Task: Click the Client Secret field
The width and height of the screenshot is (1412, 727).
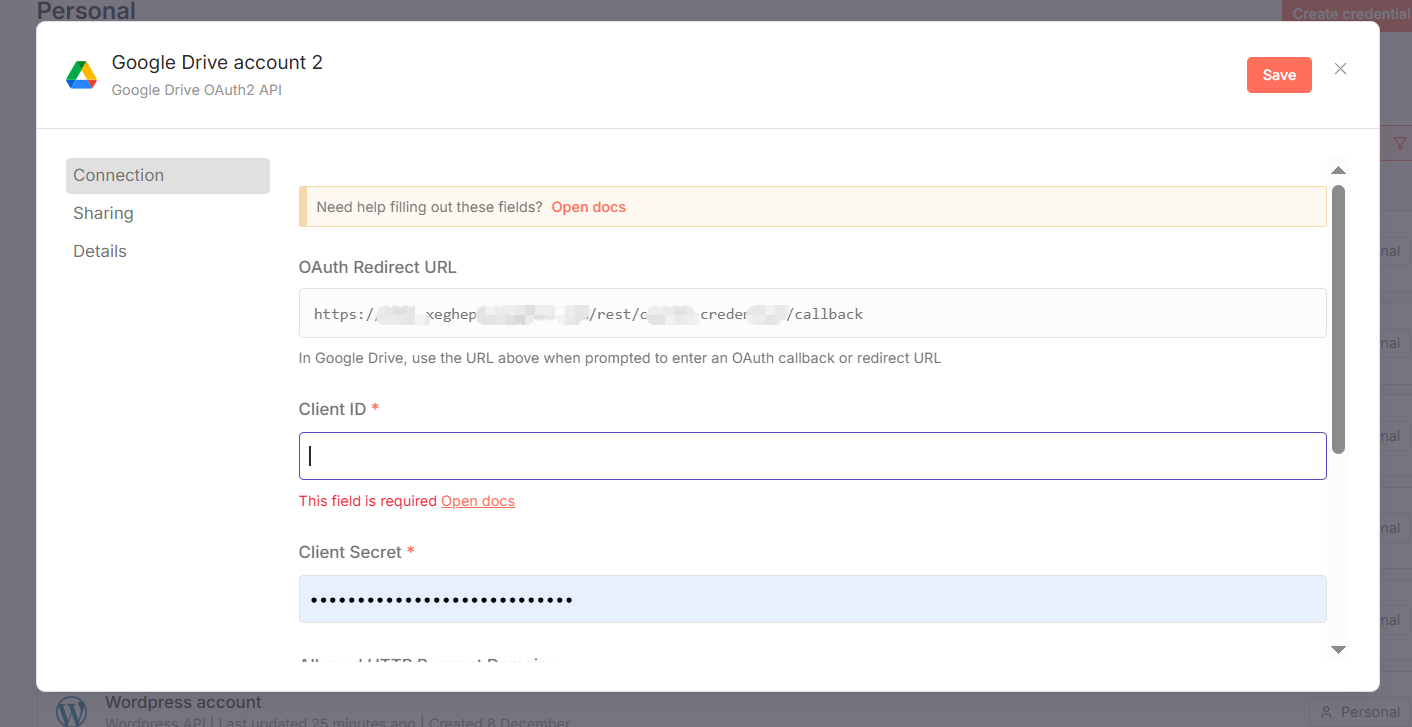Action: [x=812, y=598]
